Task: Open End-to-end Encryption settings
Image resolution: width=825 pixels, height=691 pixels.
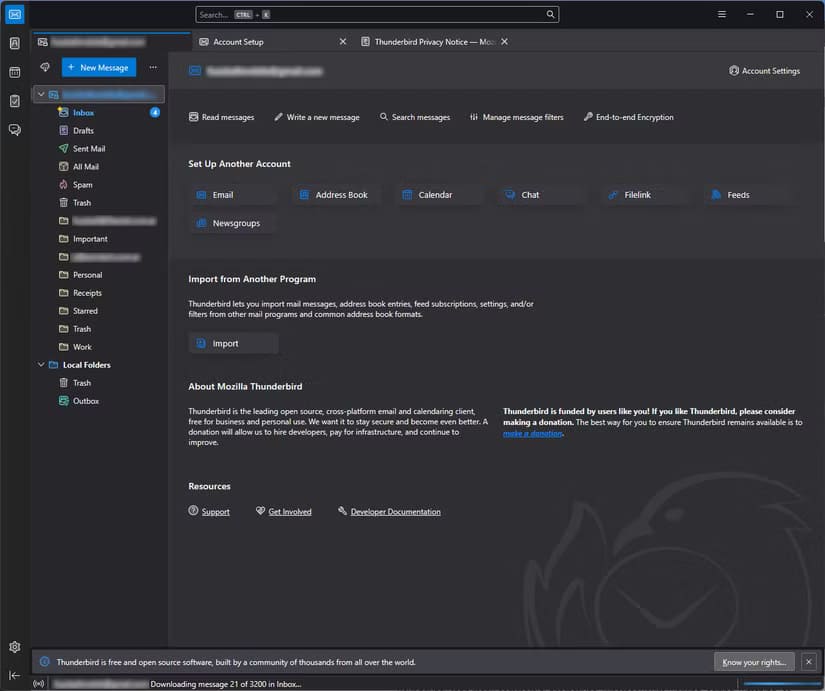Action: coord(629,117)
